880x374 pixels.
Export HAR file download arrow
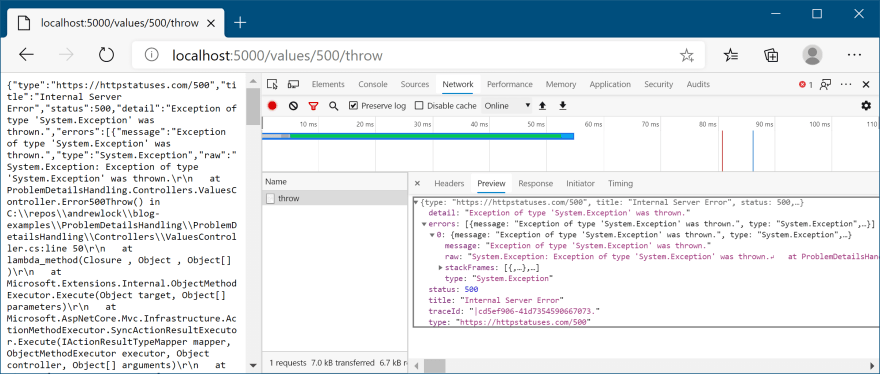pyautogui.click(x=563, y=106)
